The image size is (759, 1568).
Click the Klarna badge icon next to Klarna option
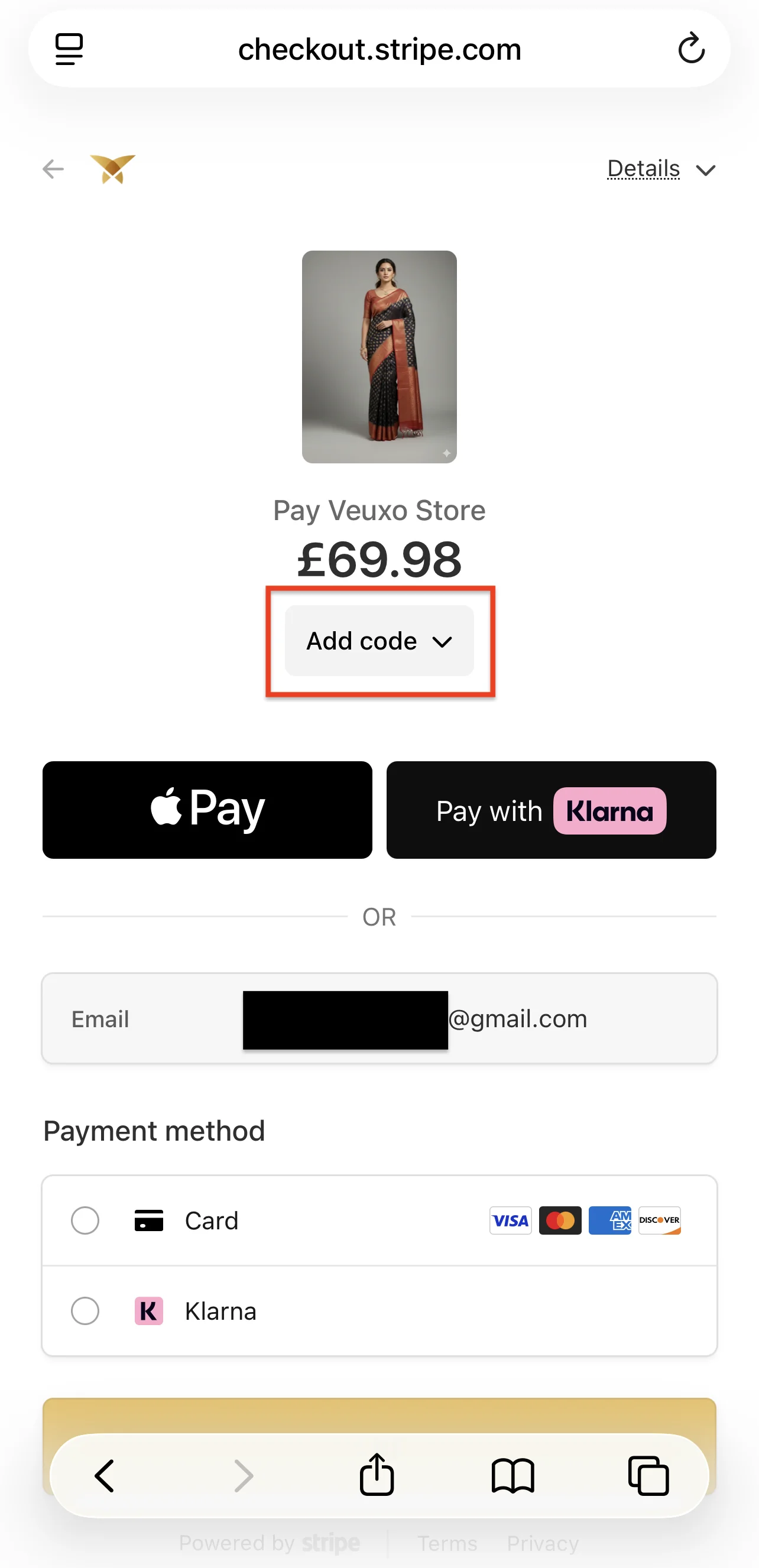(x=148, y=1311)
